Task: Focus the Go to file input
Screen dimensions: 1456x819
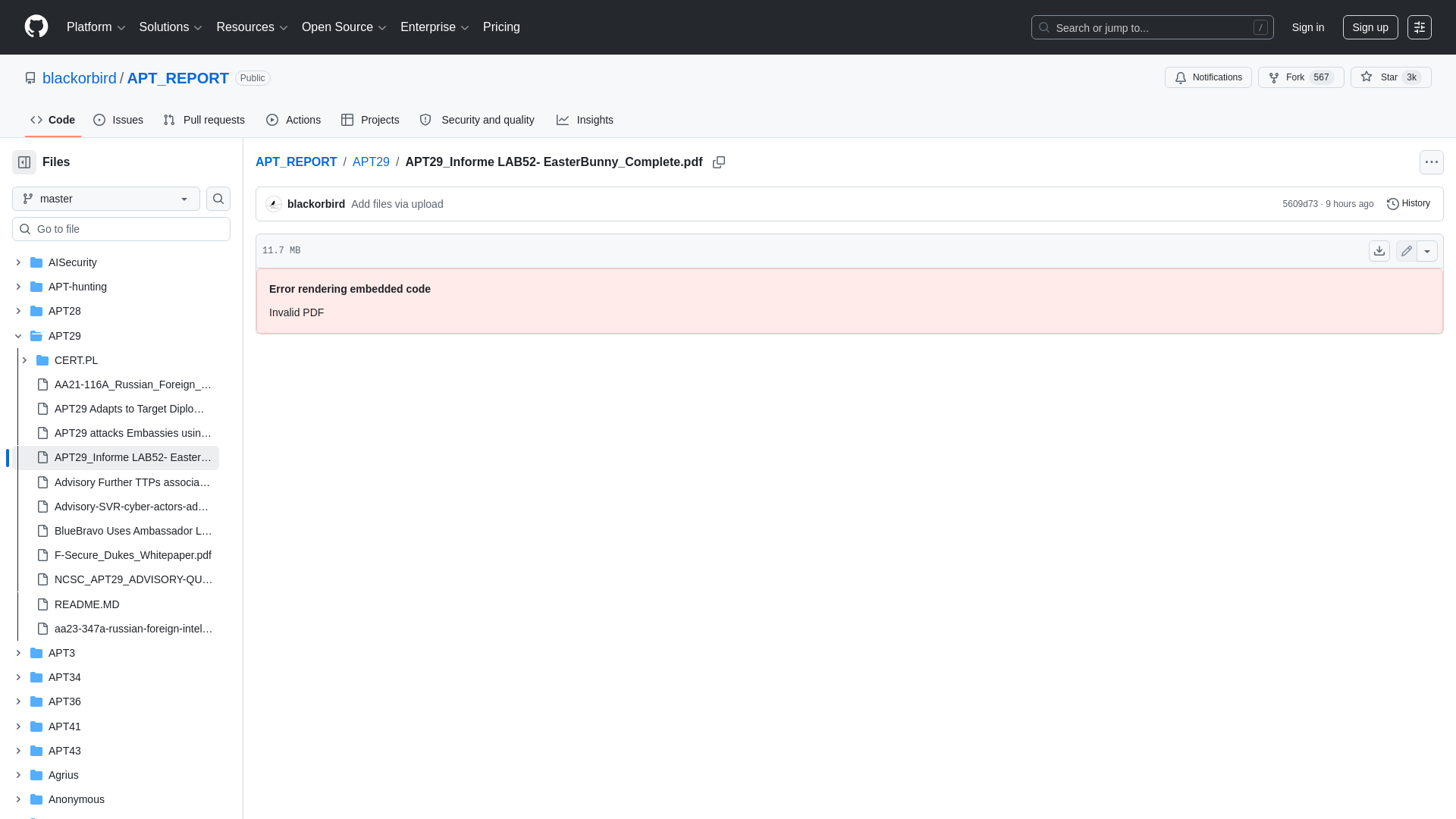Action: pos(121,229)
